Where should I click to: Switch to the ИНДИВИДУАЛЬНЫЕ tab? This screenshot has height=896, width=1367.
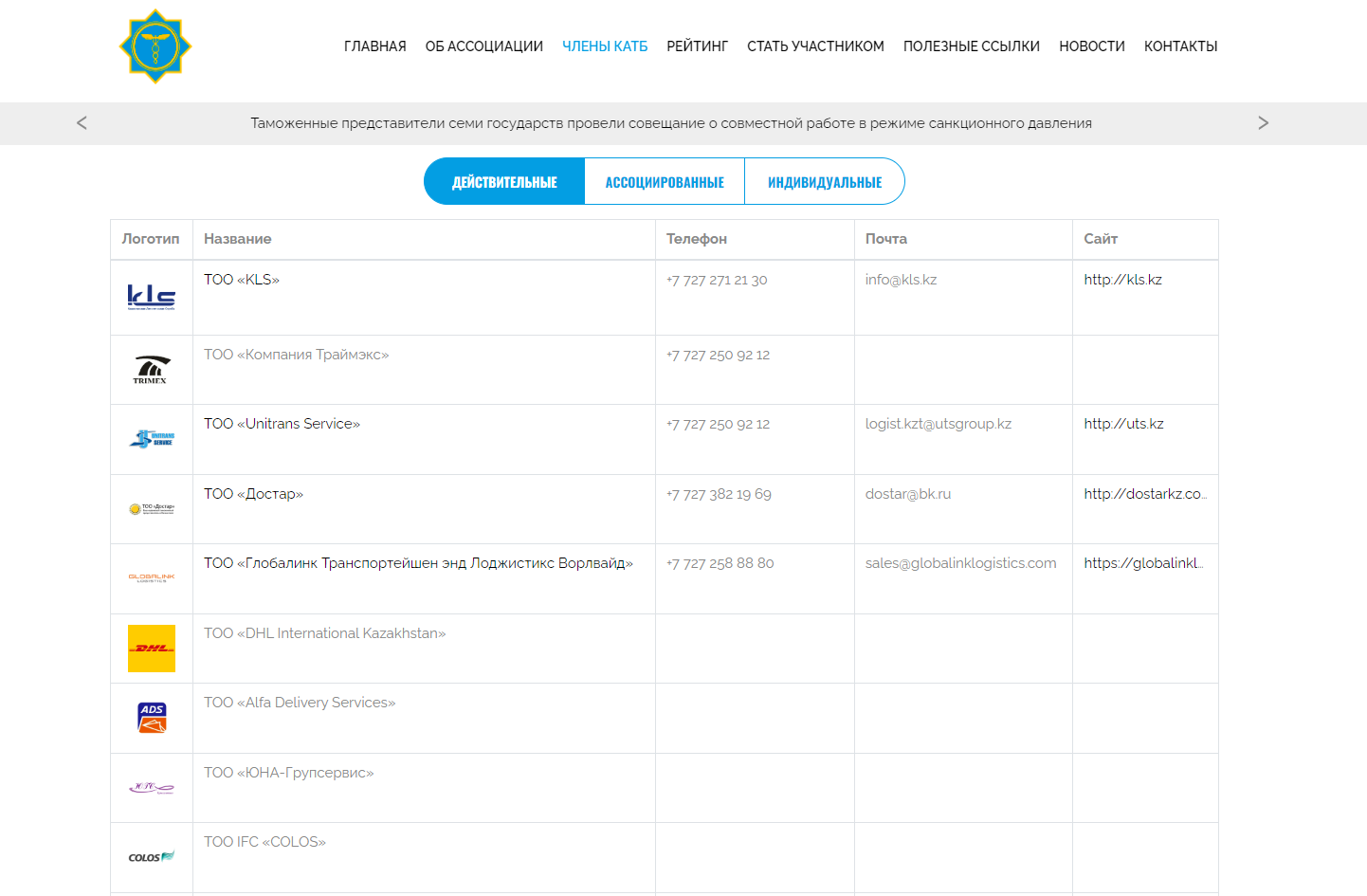825,181
